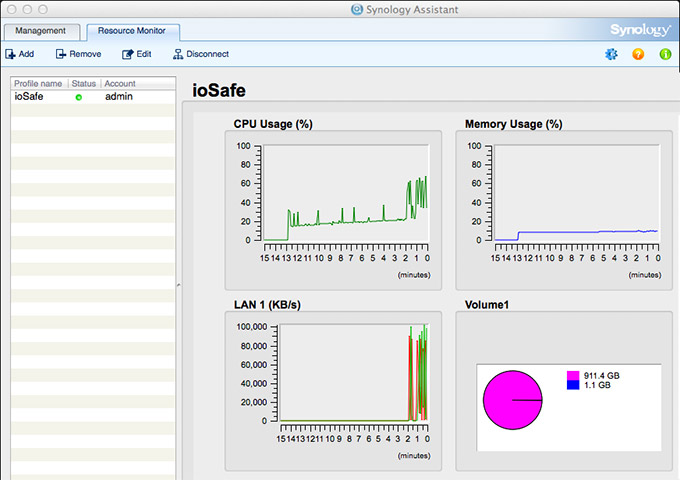Click the Edit profile icon
Screen dimensions: 680x480
tap(128, 54)
